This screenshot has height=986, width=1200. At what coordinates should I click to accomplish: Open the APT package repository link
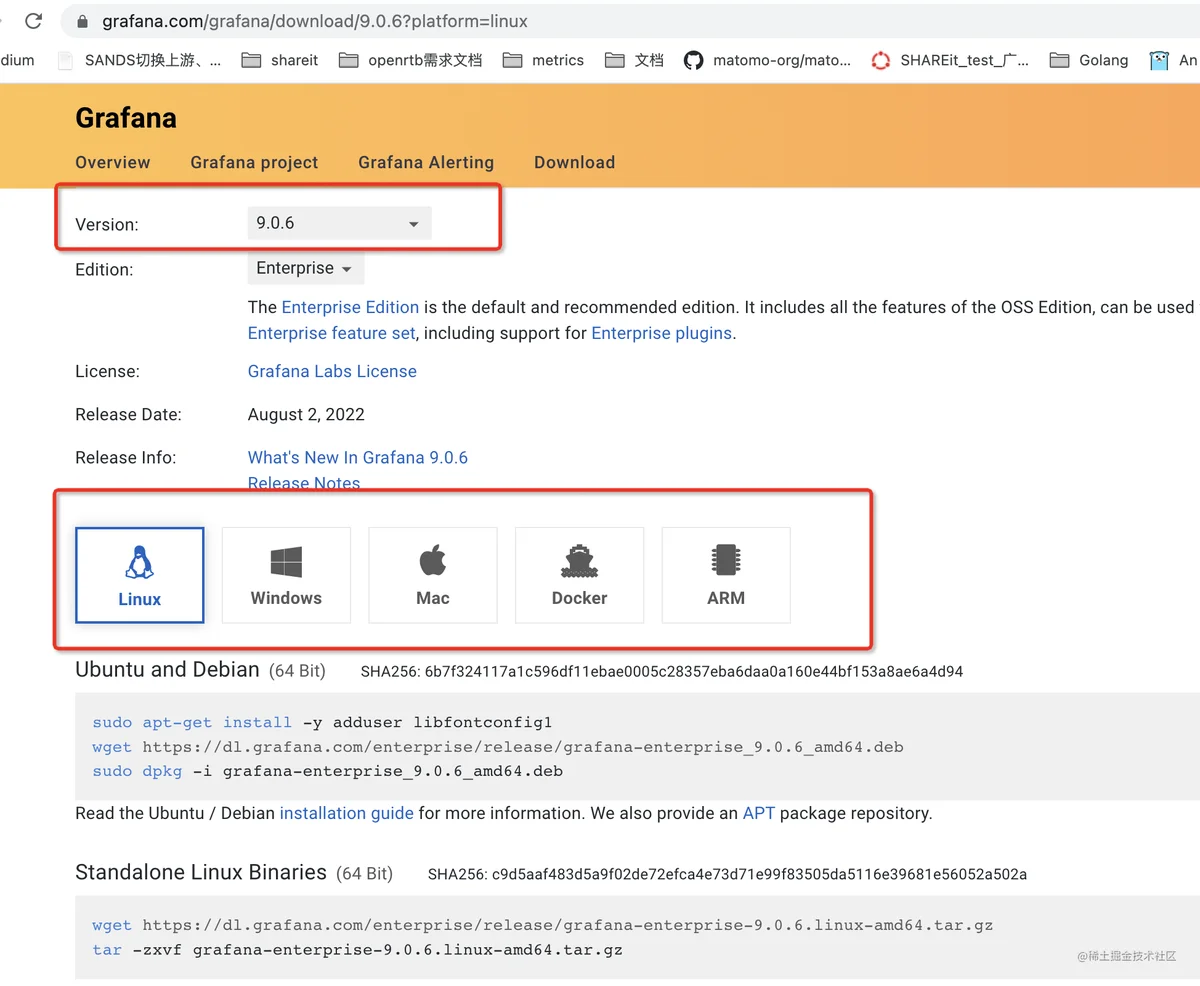click(x=759, y=813)
